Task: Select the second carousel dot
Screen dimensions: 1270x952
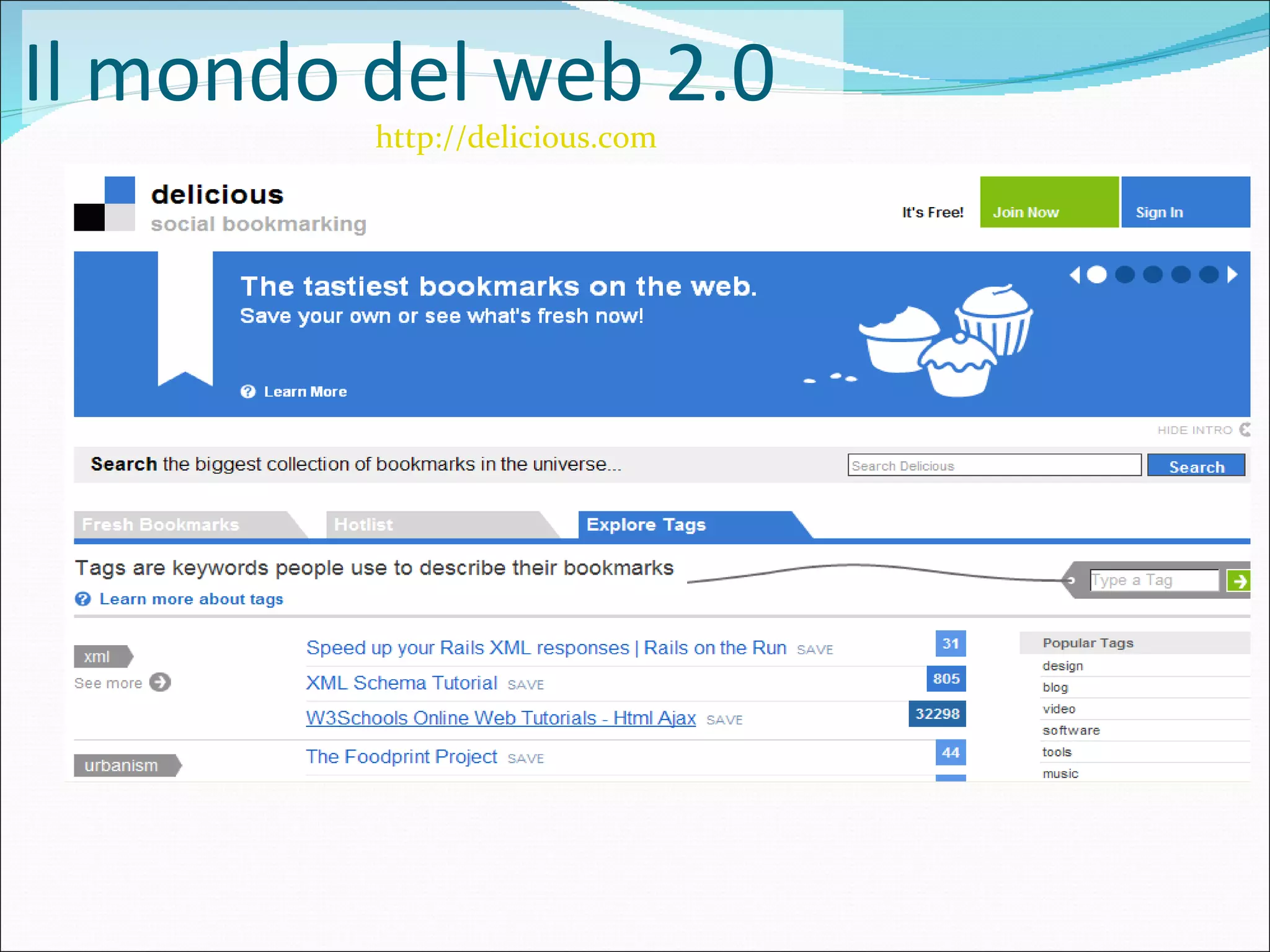Action: (1125, 275)
